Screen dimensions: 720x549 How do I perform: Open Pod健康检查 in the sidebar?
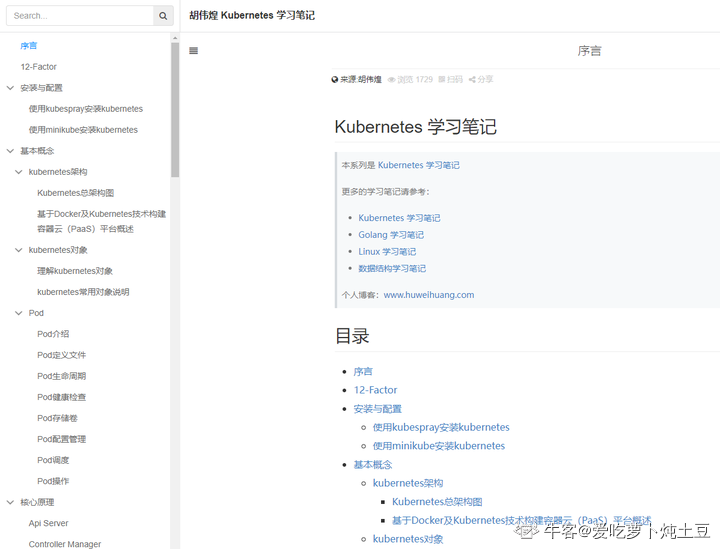(x=62, y=397)
